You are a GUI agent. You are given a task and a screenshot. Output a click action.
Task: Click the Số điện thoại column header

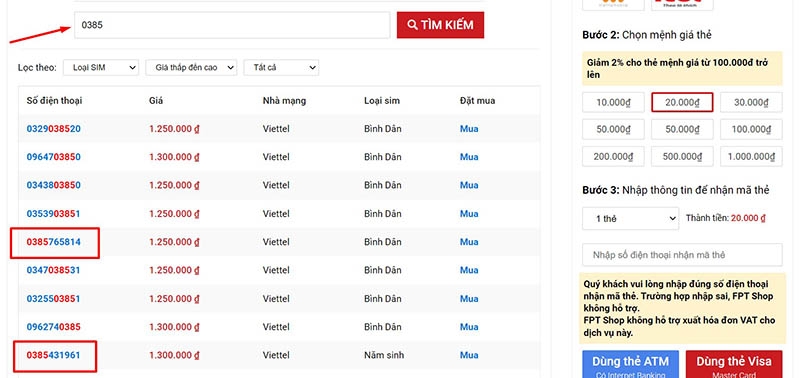[54, 101]
